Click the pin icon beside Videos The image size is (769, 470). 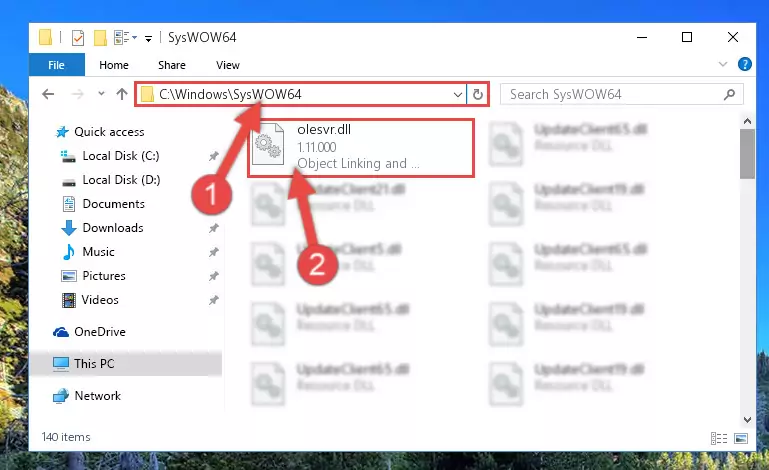tap(213, 300)
